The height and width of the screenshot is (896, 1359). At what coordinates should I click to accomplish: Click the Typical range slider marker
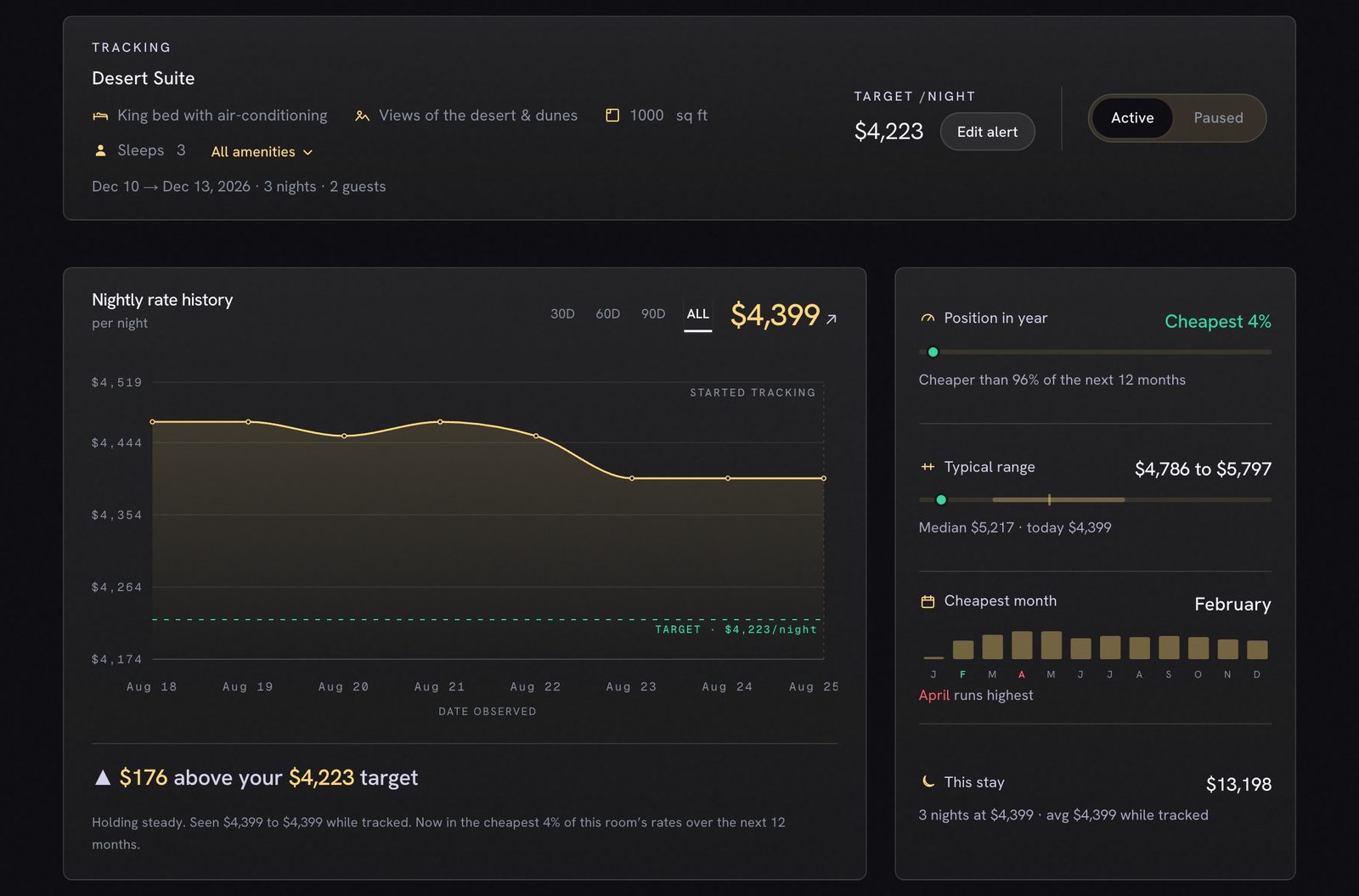pos(941,499)
